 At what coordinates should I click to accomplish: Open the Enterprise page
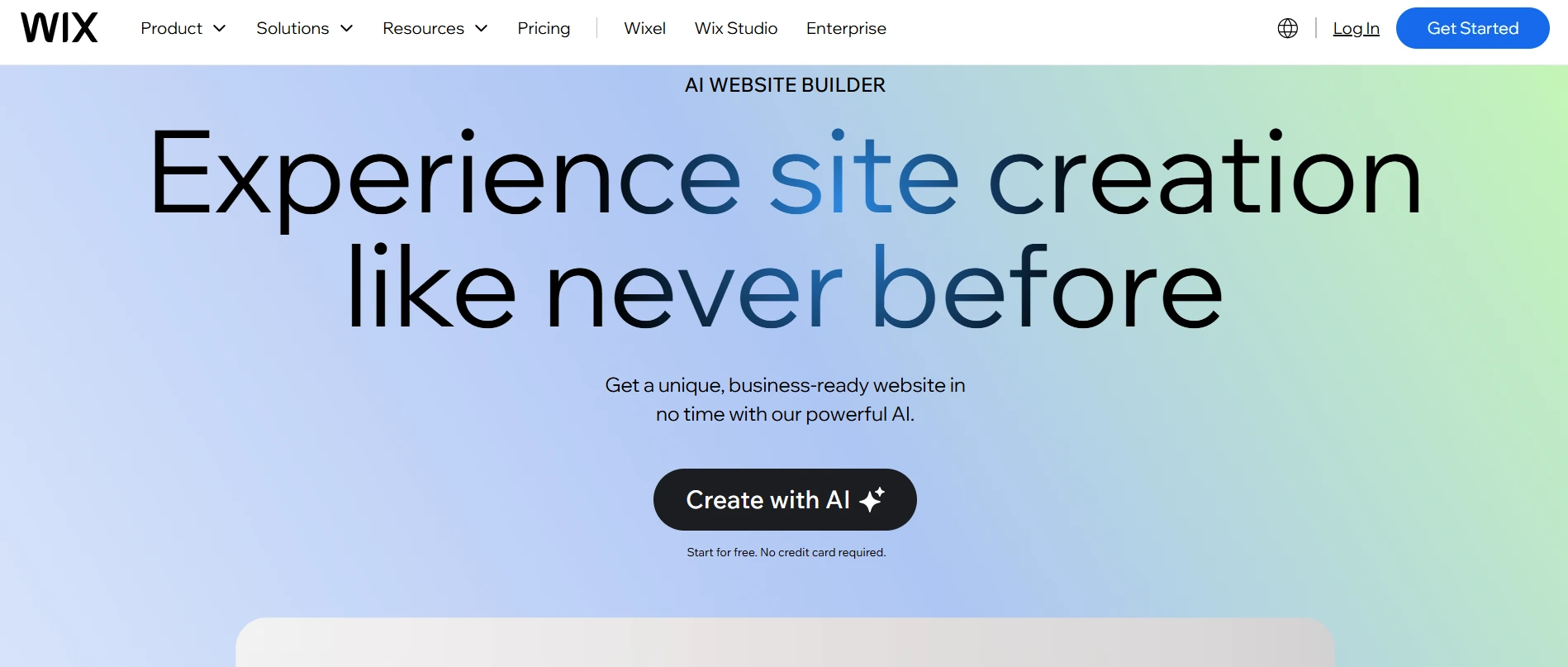pyautogui.click(x=846, y=28)
